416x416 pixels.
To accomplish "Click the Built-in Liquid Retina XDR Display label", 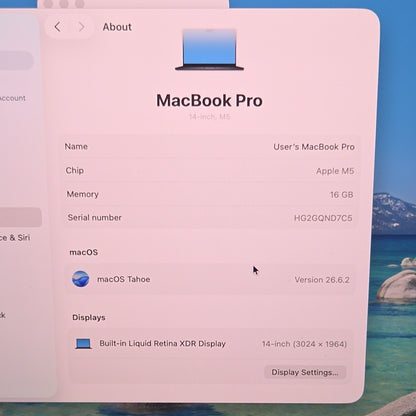I will [162, 344].
